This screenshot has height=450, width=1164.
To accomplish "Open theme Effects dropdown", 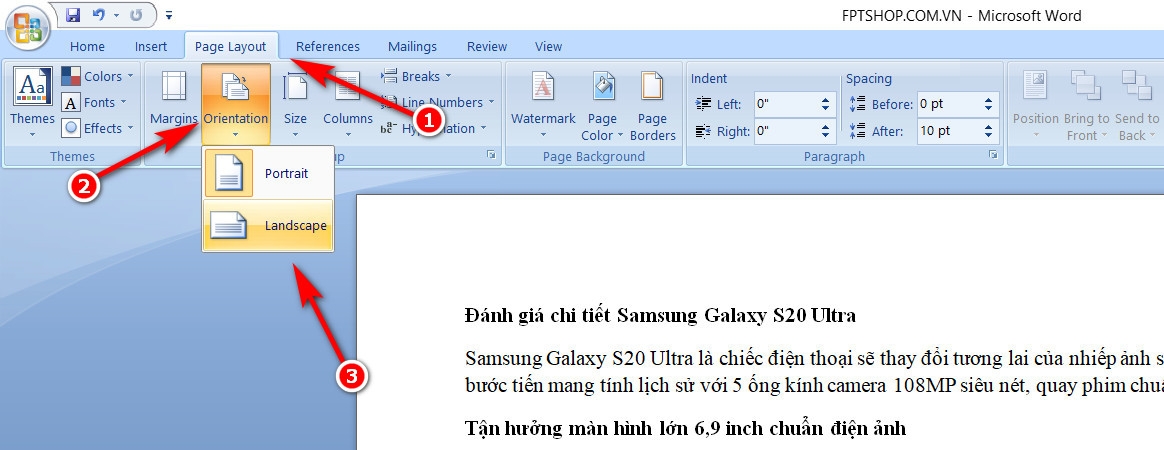I will point(97,128).
